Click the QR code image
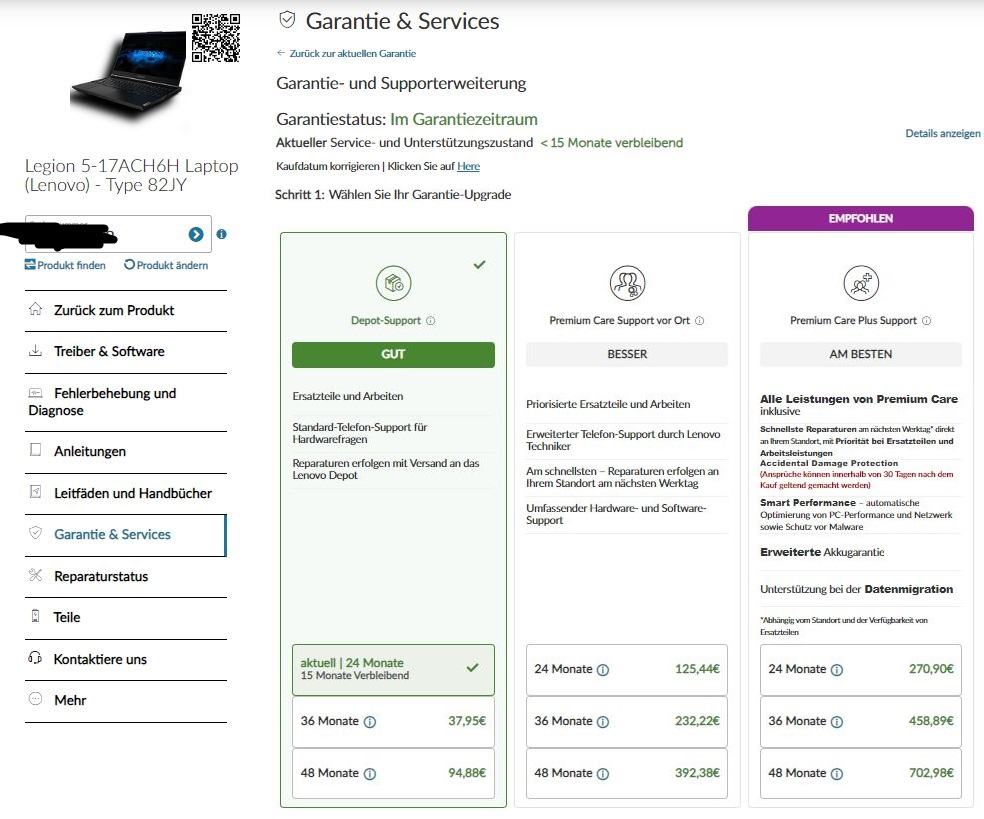984x819 pixels. click(216, 38)
